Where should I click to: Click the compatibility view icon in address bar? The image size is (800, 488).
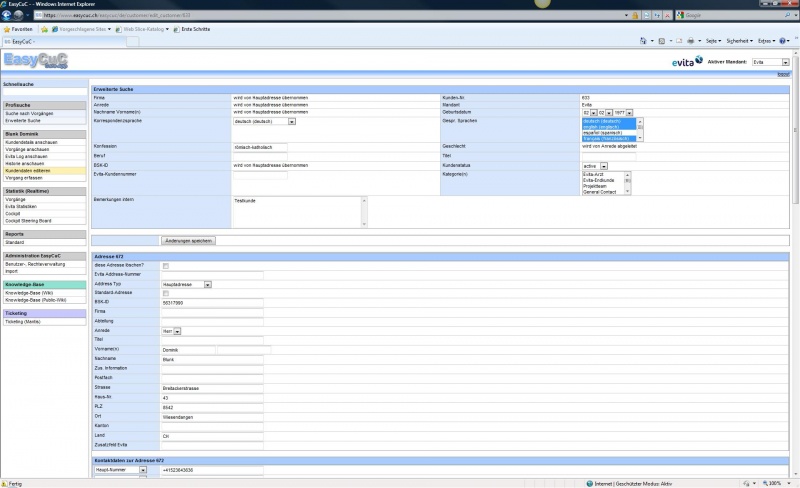tap(647, 15)
